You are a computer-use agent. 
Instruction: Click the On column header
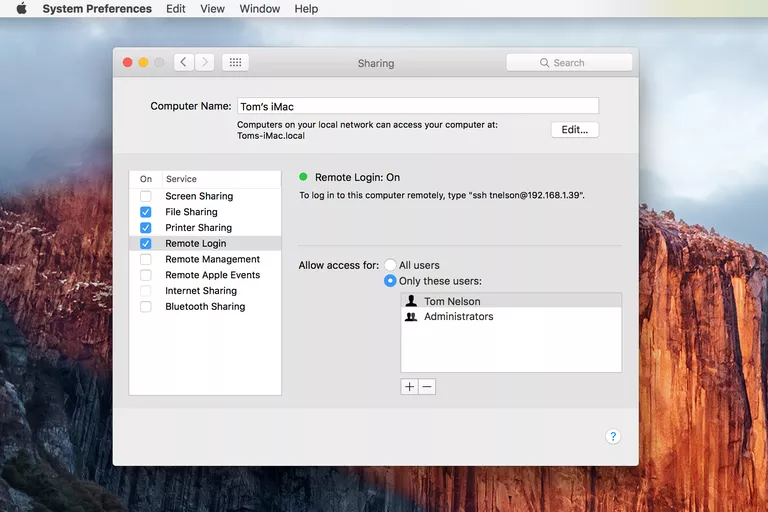(146, 179)
